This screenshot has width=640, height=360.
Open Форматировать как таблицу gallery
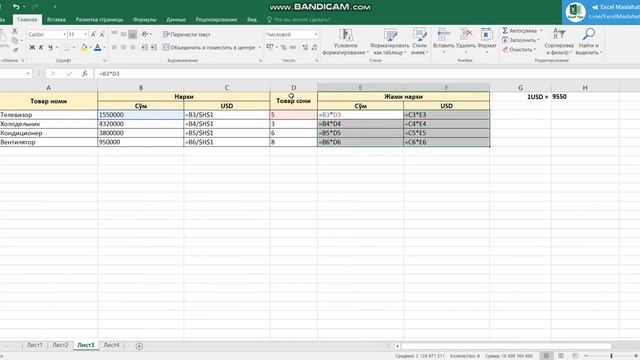[390, 42]
